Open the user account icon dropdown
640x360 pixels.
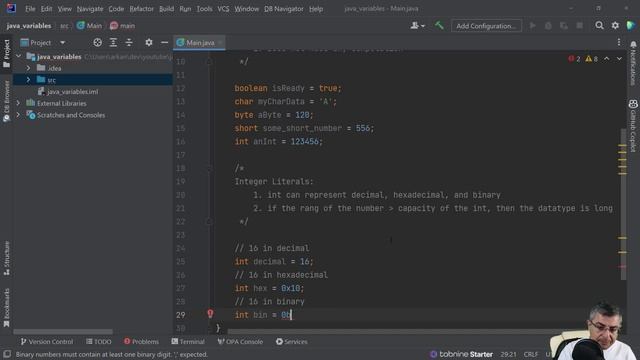pos(417,26)
